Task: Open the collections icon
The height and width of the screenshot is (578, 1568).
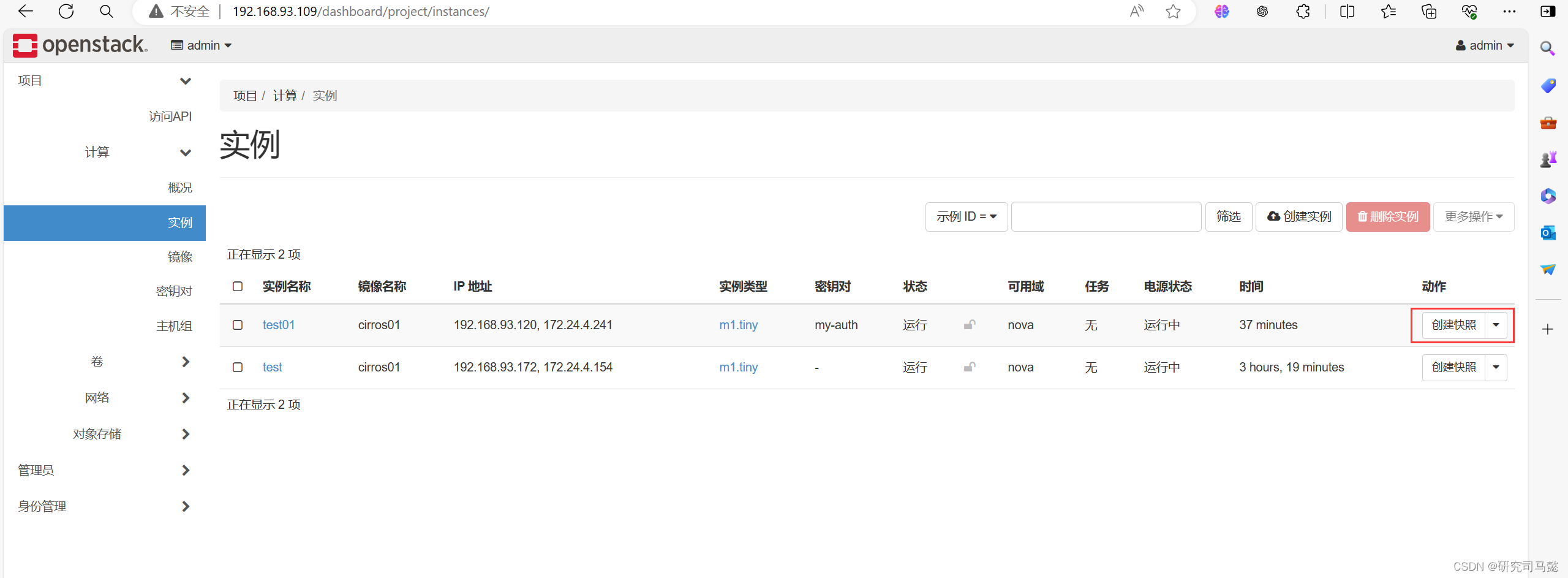Action: click(x=1429, y=11)
